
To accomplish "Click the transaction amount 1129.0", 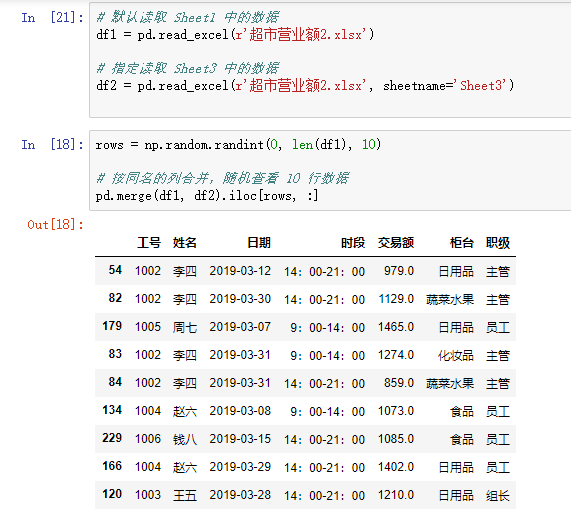I will point(396,299).
